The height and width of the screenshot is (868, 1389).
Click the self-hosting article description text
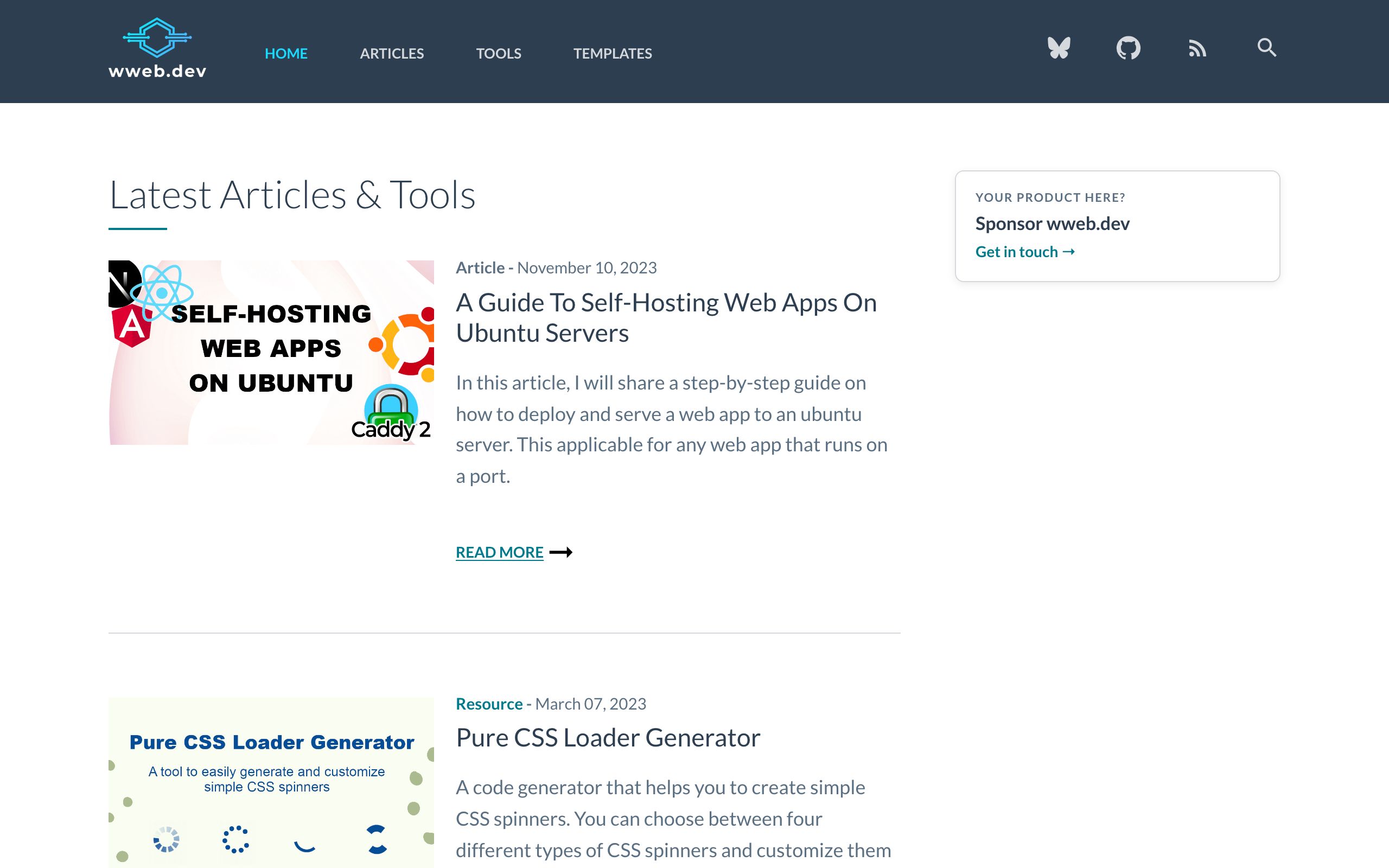(x=672, y=430)
